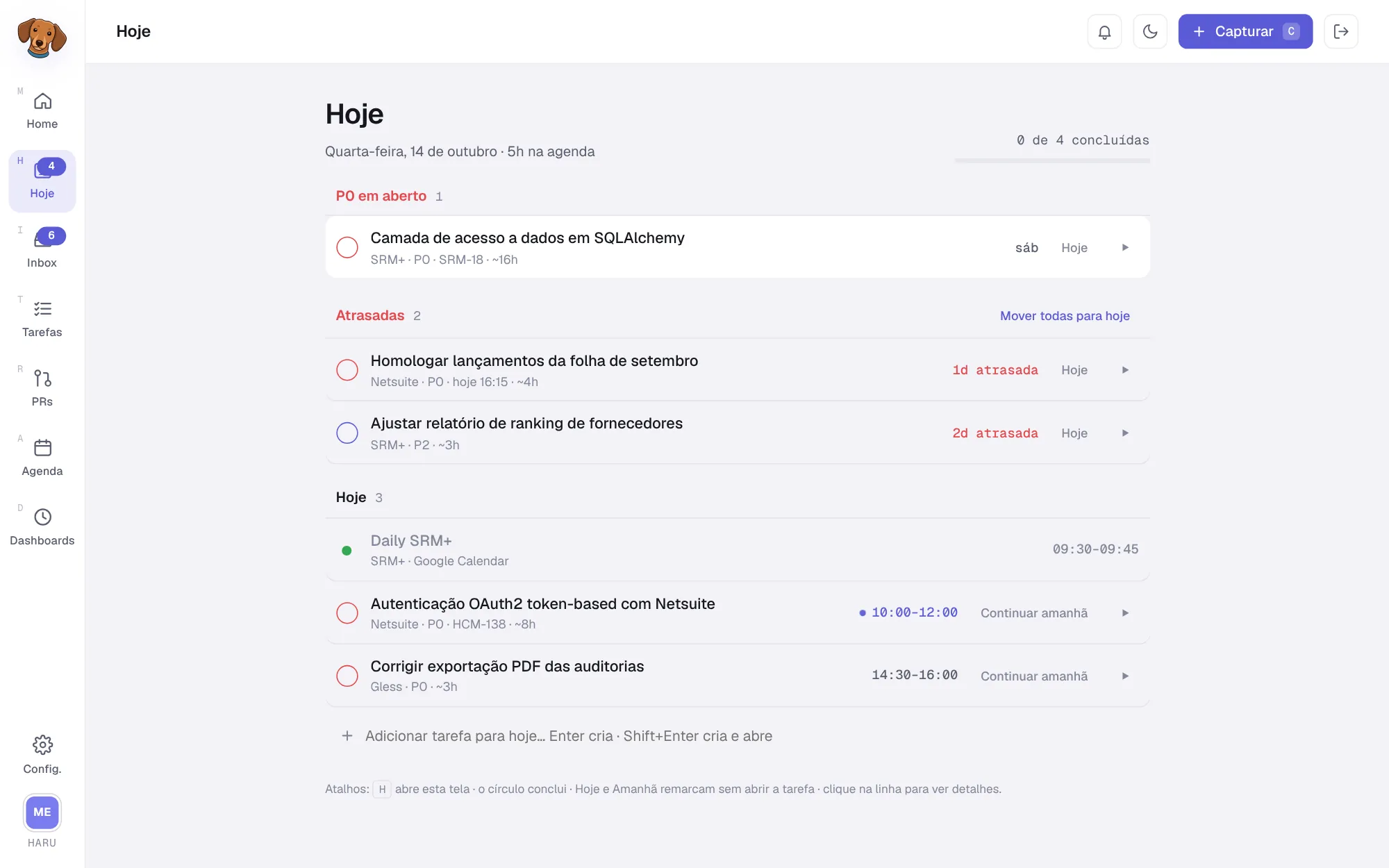Click the logout exit icon
The image size is (1389, 868).
[1341, 32]
